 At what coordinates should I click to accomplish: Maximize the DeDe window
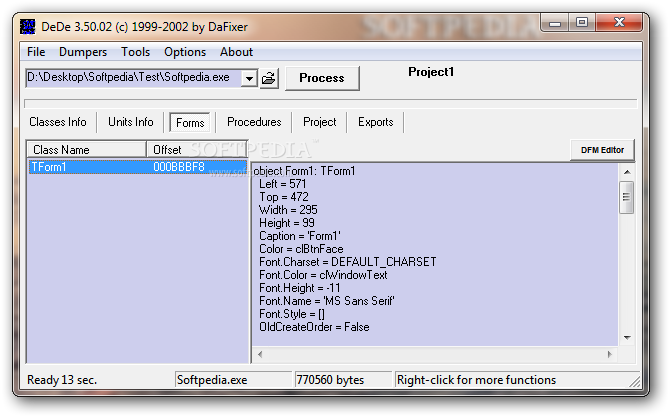(582, 23)
